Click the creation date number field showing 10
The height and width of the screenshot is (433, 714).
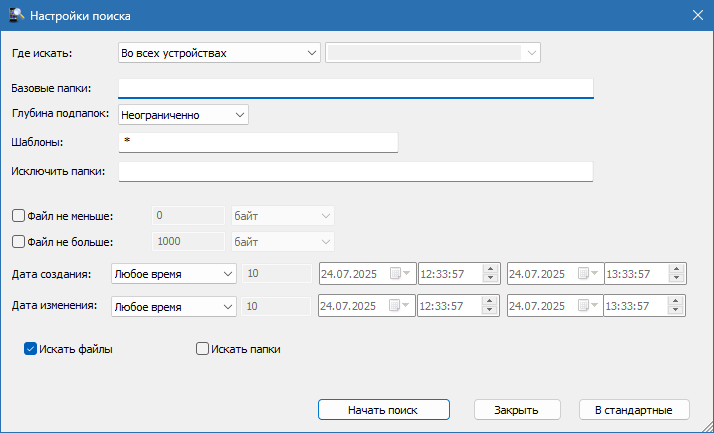click(277, 274)
